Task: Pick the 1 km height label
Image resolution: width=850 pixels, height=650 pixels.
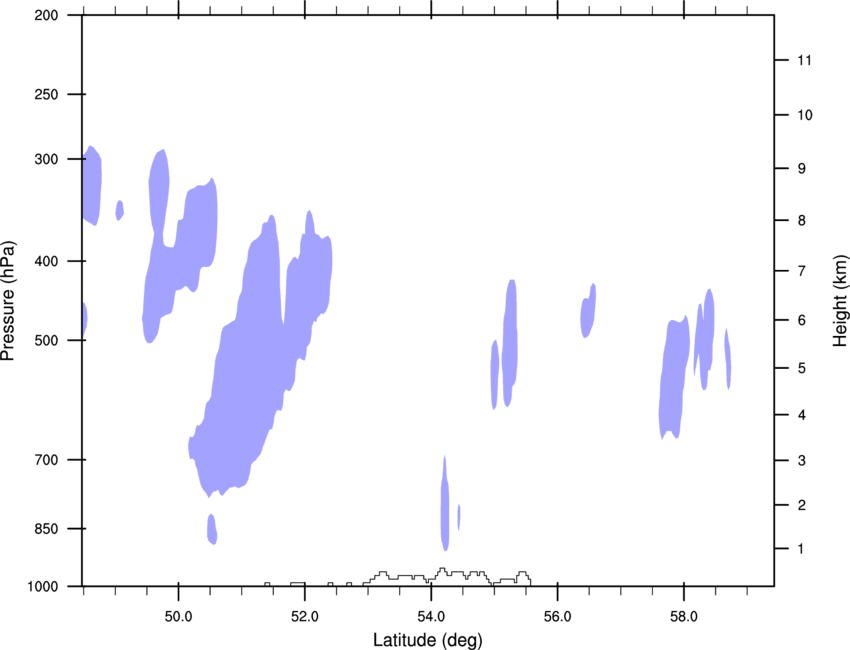Action: pyautogui.click(x=802, y=549)
